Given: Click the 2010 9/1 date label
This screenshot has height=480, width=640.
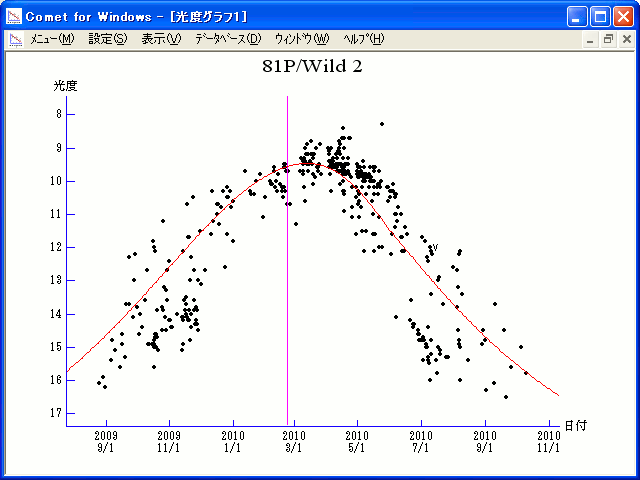Looking at the screenshot, I should (x=485, y=442).
